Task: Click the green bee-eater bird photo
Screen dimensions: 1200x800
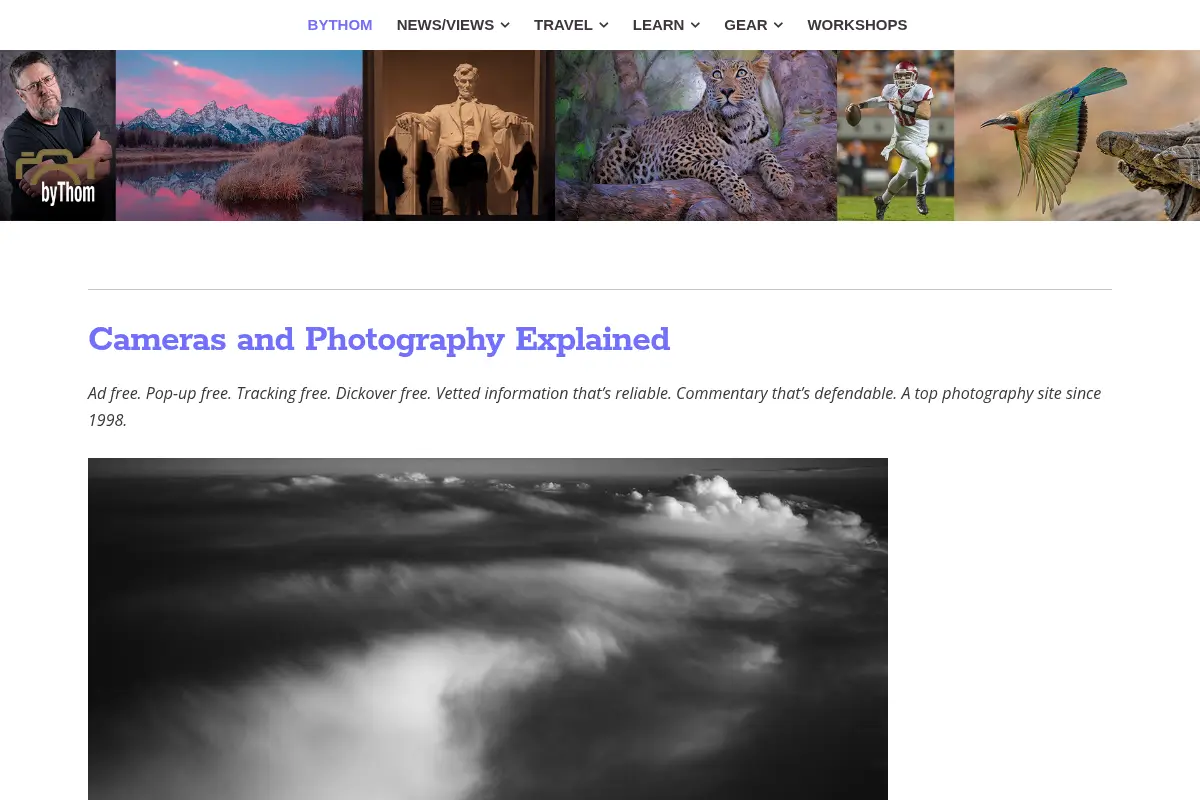Action: pyautogui.click(x=1077, y=135)
